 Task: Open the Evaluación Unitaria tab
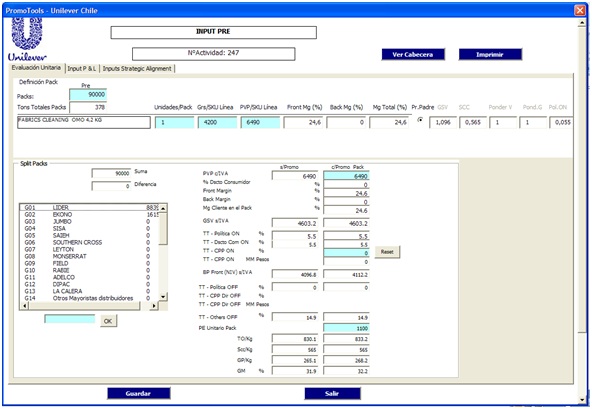click(36, 68)
